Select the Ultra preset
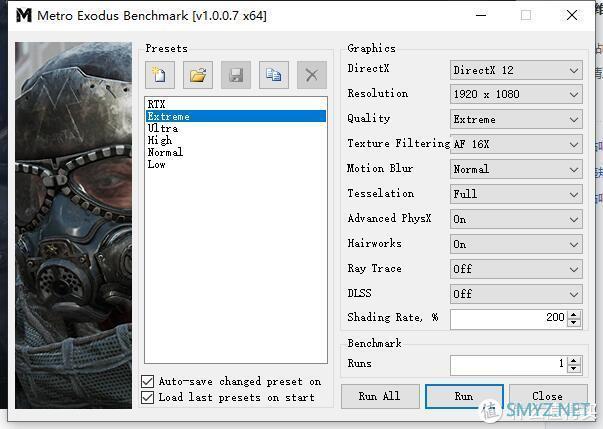 point(236,128)
